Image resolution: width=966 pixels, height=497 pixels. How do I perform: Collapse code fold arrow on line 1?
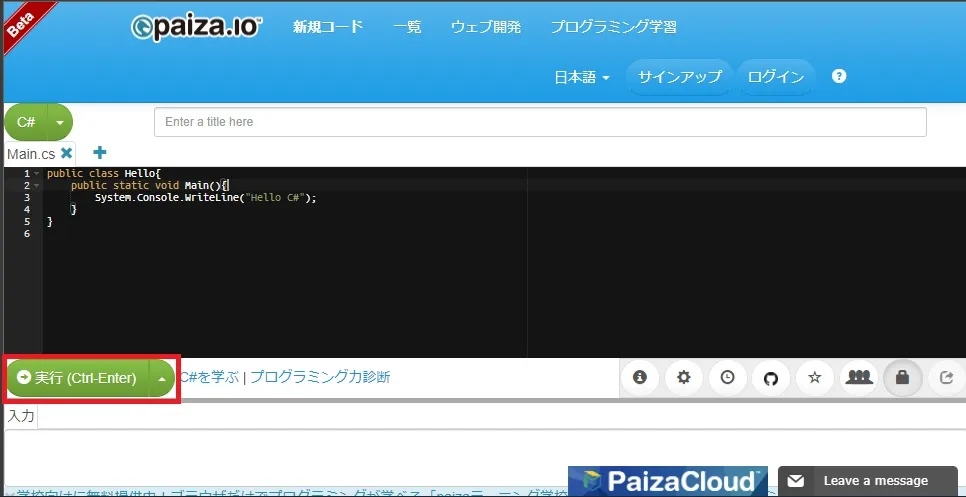[37, 174]
